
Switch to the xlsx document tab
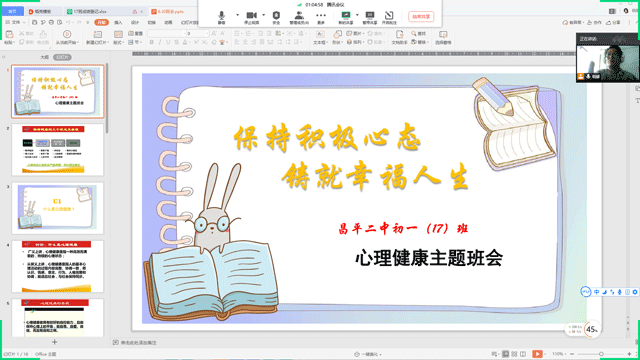coord(90,11)
